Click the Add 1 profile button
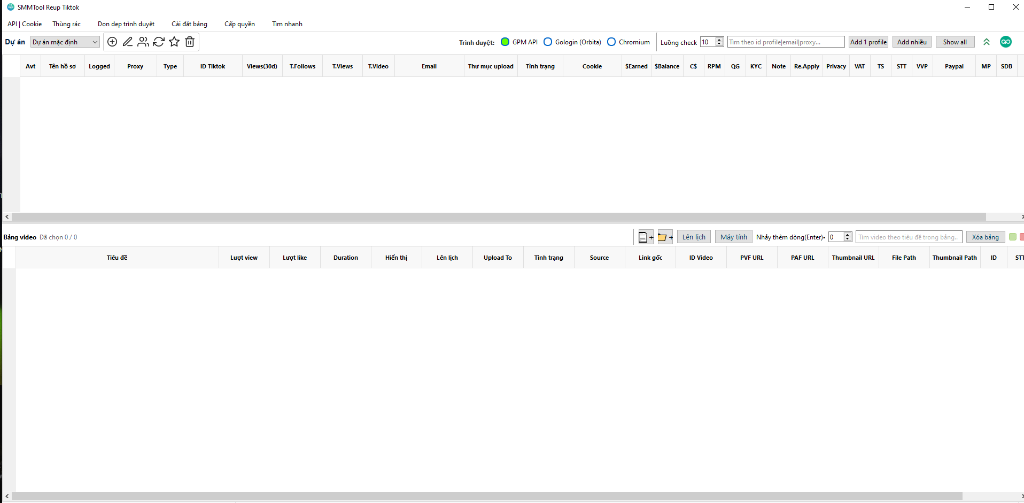 coord(868,42)
